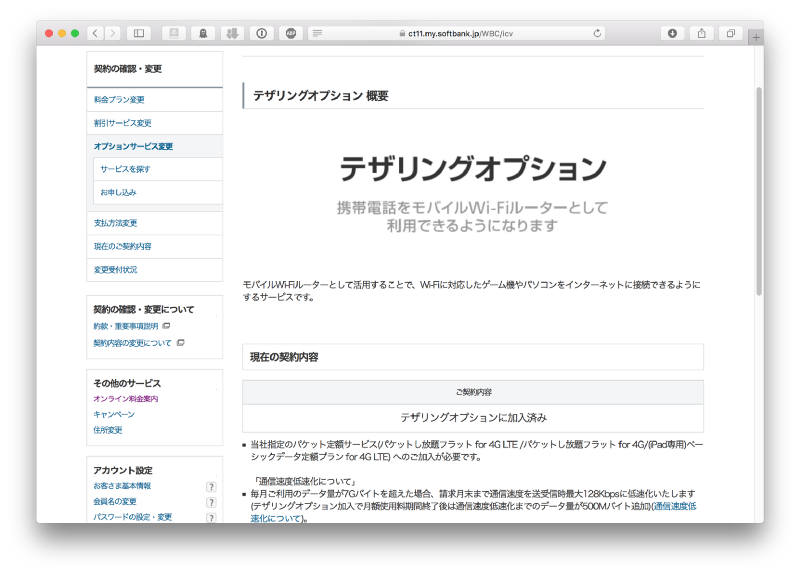Click the テザリングオプション 概要 heading
The height and width of the screenshot is (575, 800).
pyautogui.click(x=321, y=96)
